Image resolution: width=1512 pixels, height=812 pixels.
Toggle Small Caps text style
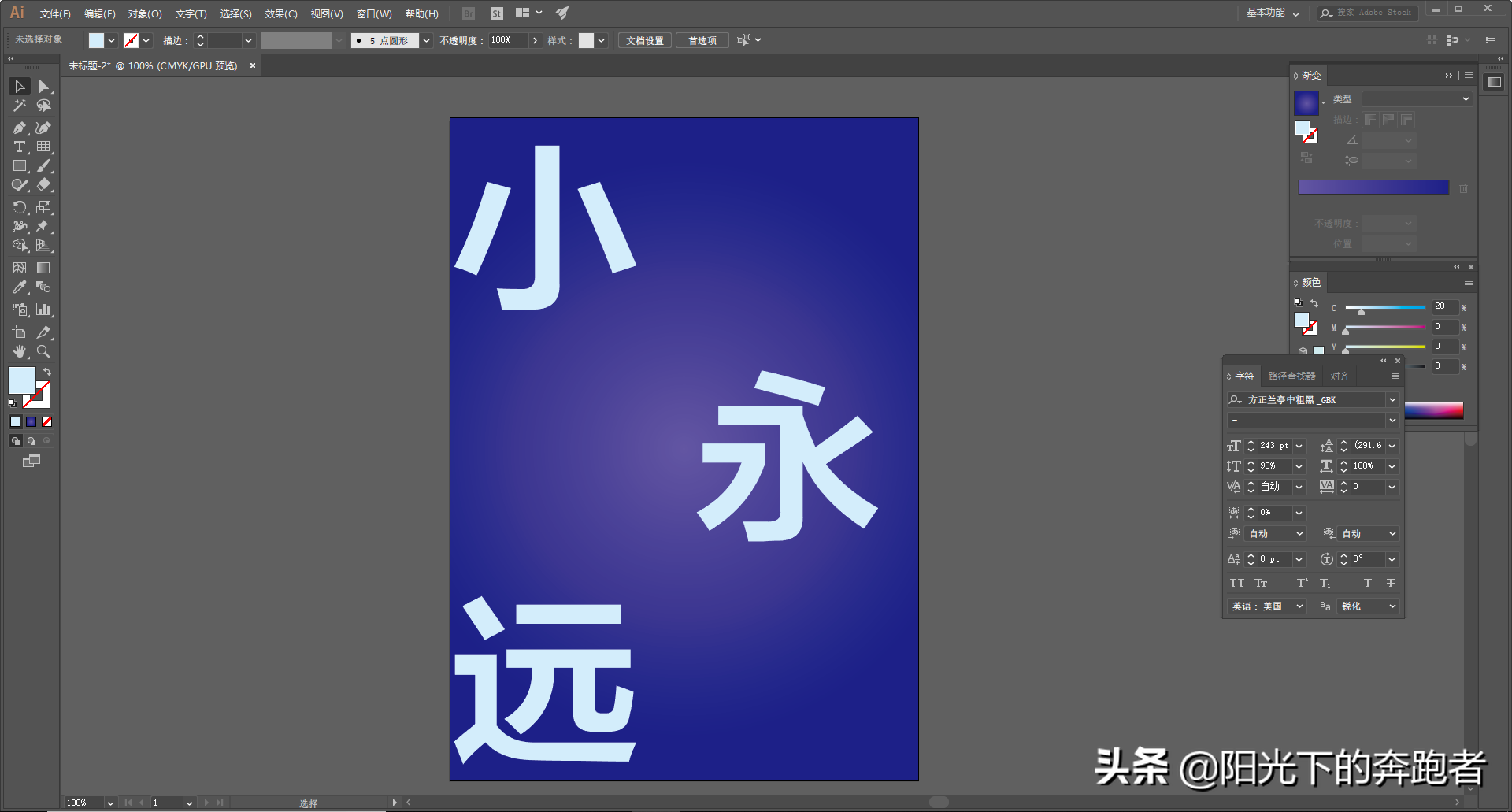pos(1261,584)
